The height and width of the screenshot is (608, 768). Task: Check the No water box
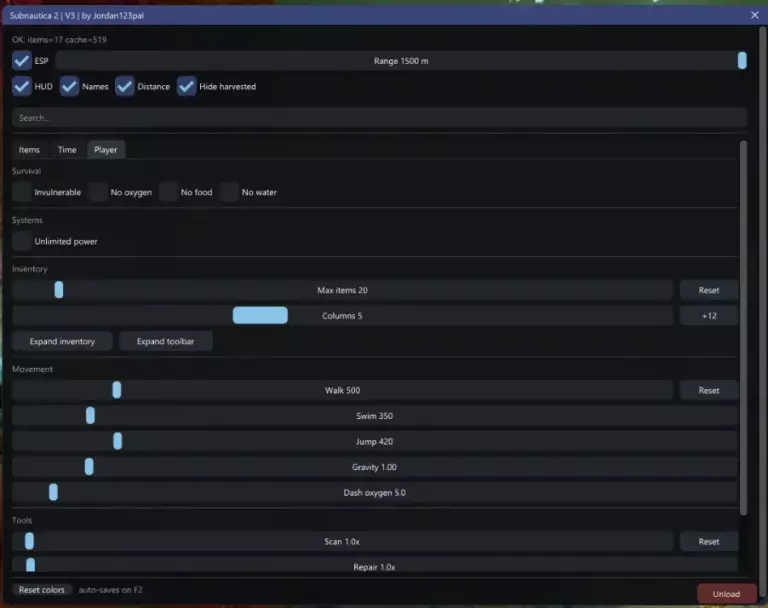[x=229, y=192]
